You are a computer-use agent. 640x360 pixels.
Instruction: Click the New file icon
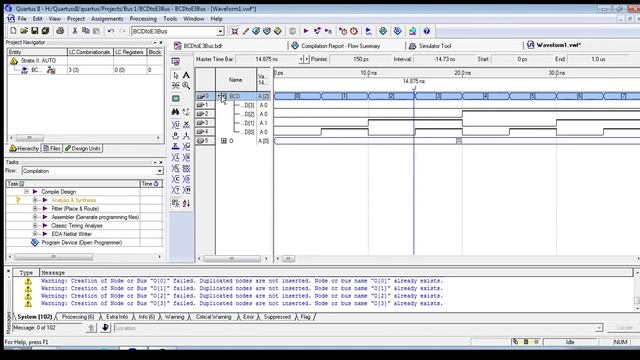[13, 31]
